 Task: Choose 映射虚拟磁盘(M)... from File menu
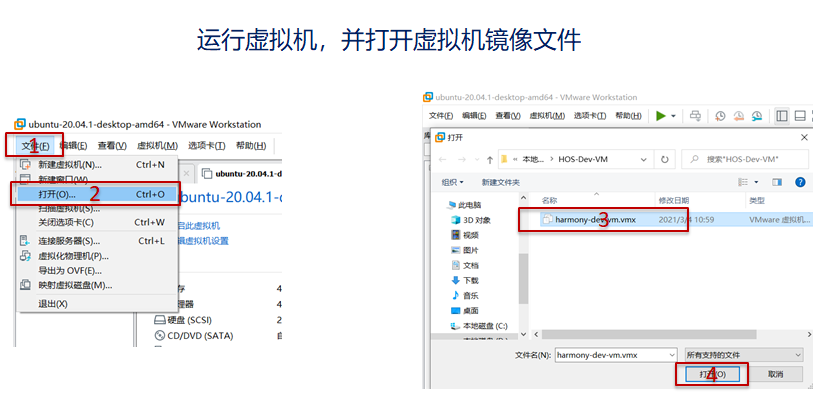97,285
